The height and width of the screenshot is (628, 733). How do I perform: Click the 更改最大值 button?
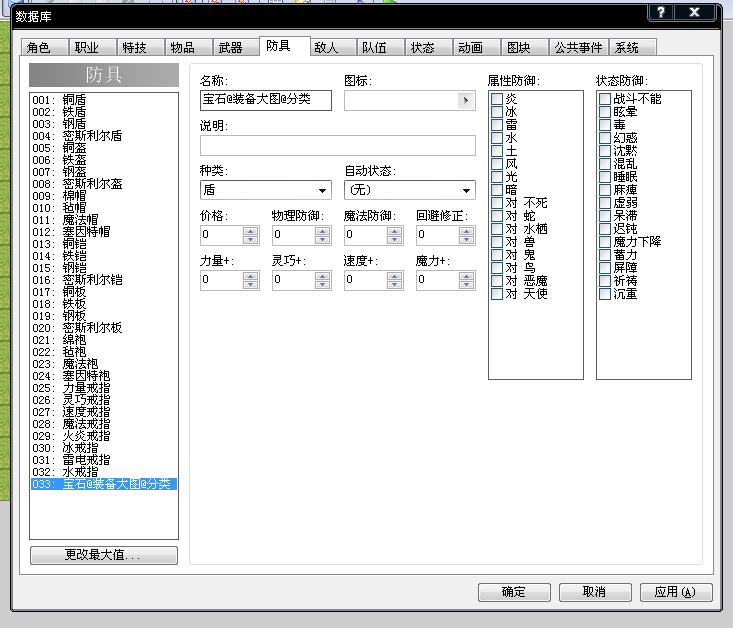pos(103,555)
